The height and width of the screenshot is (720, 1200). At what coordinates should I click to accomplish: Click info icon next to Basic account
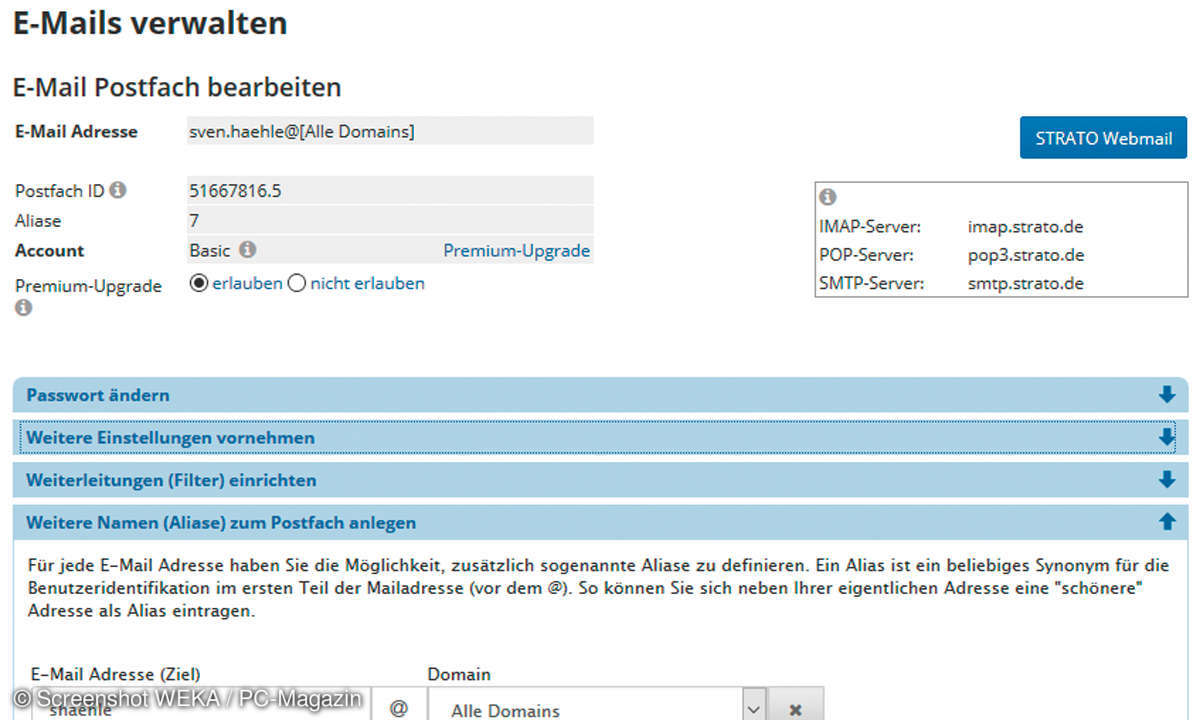click(247, 250)
